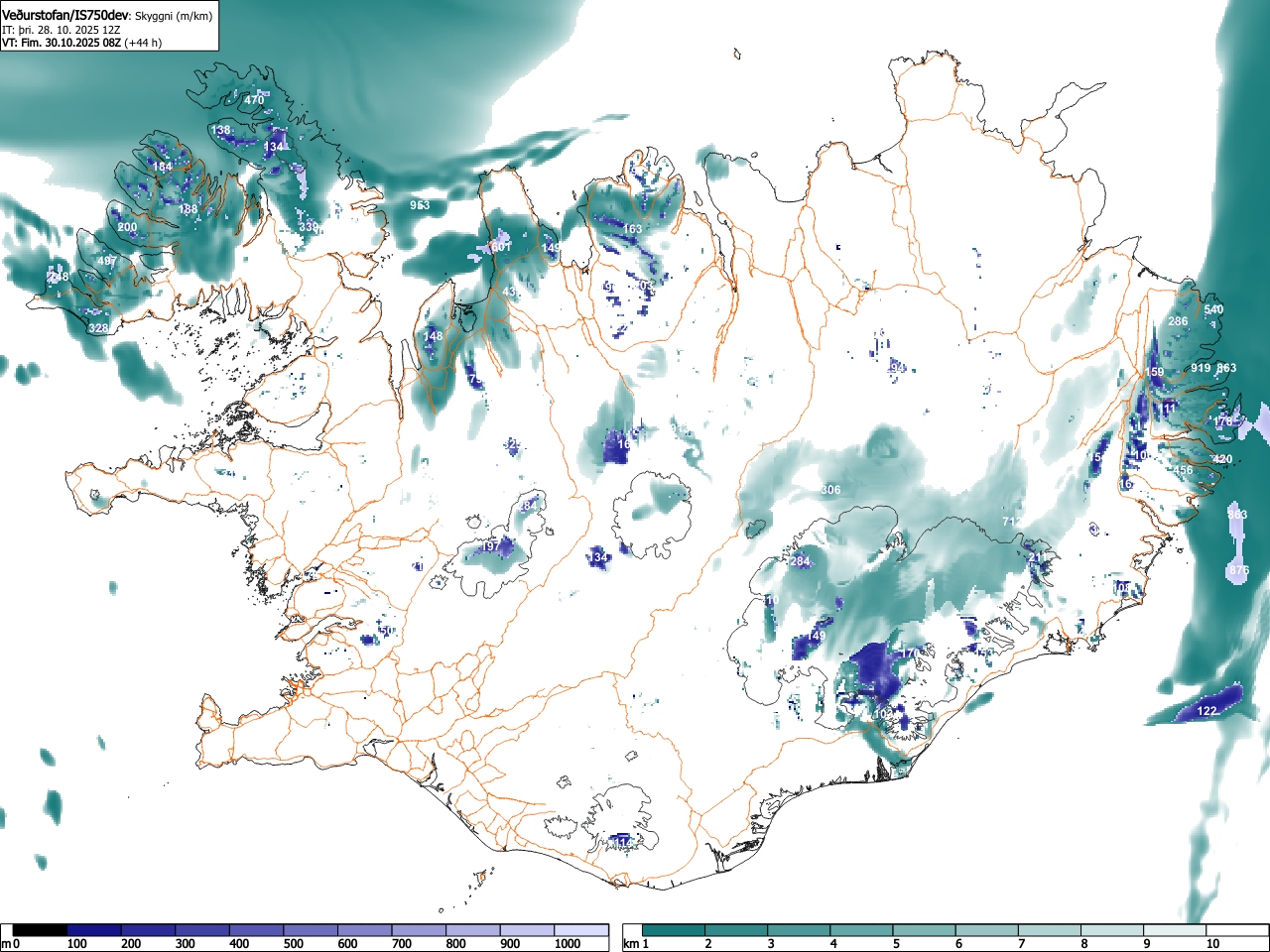Click the 7–8 km legend swatch
1270x952 pixels.
point(1050,930)
